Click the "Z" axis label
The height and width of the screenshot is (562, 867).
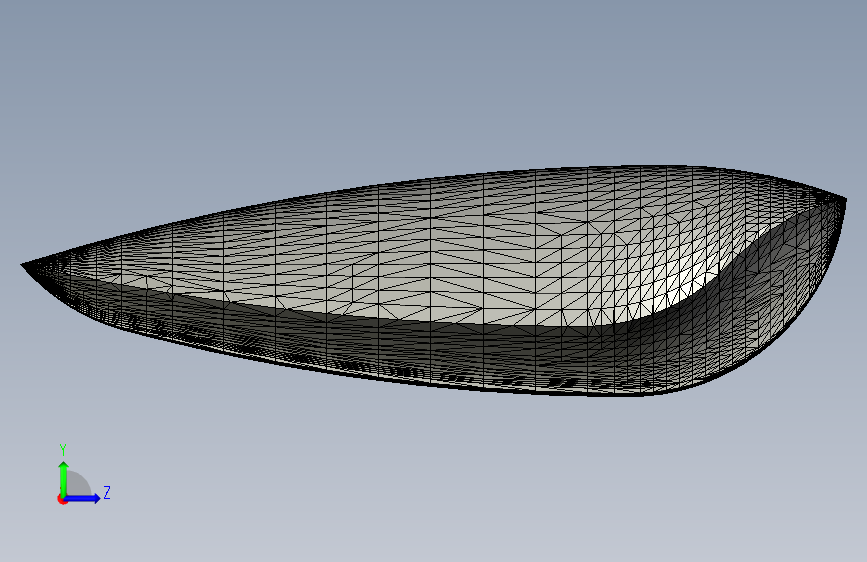(107, 492)
